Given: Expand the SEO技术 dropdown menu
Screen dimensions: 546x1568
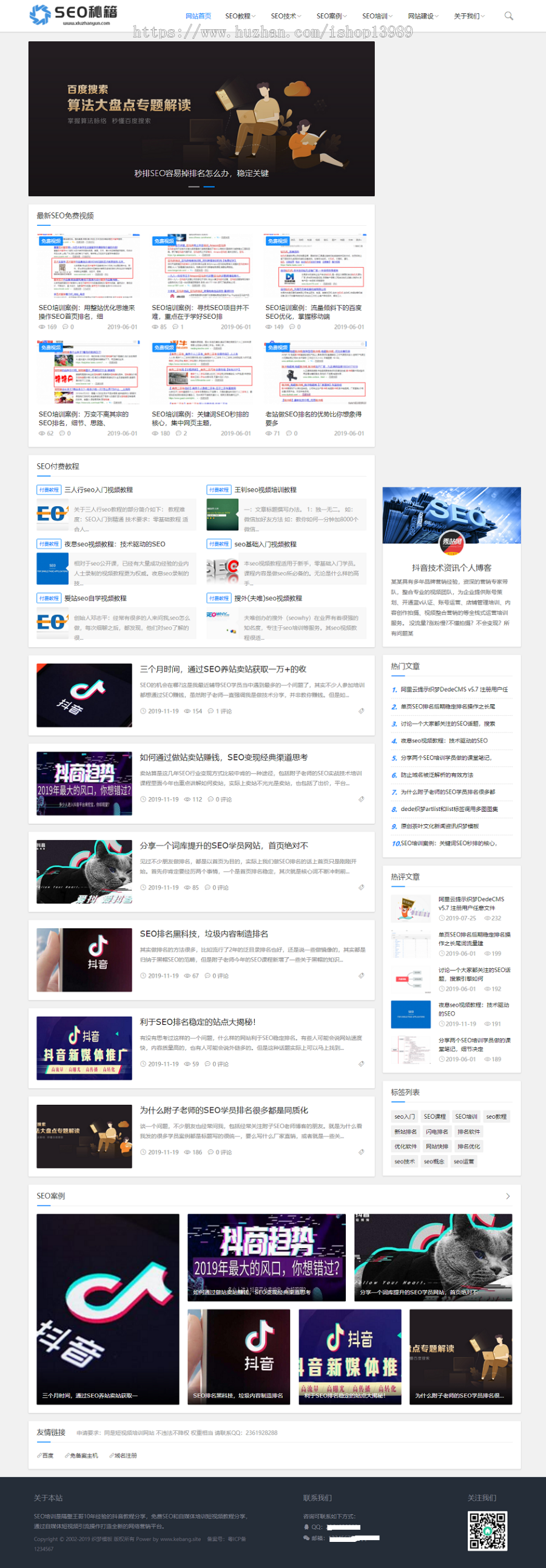Looking at the screenshot, I should 286,16.
